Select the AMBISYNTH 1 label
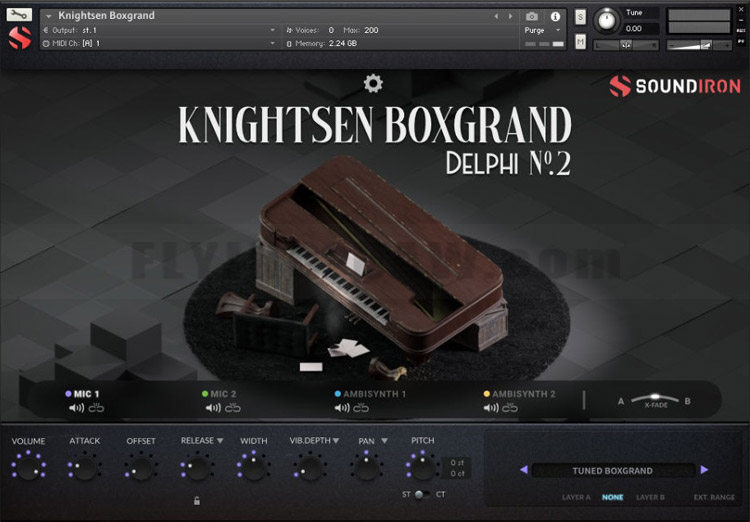Image resolution: width=750 pixels, height=522 pixels. pos(375,394)
